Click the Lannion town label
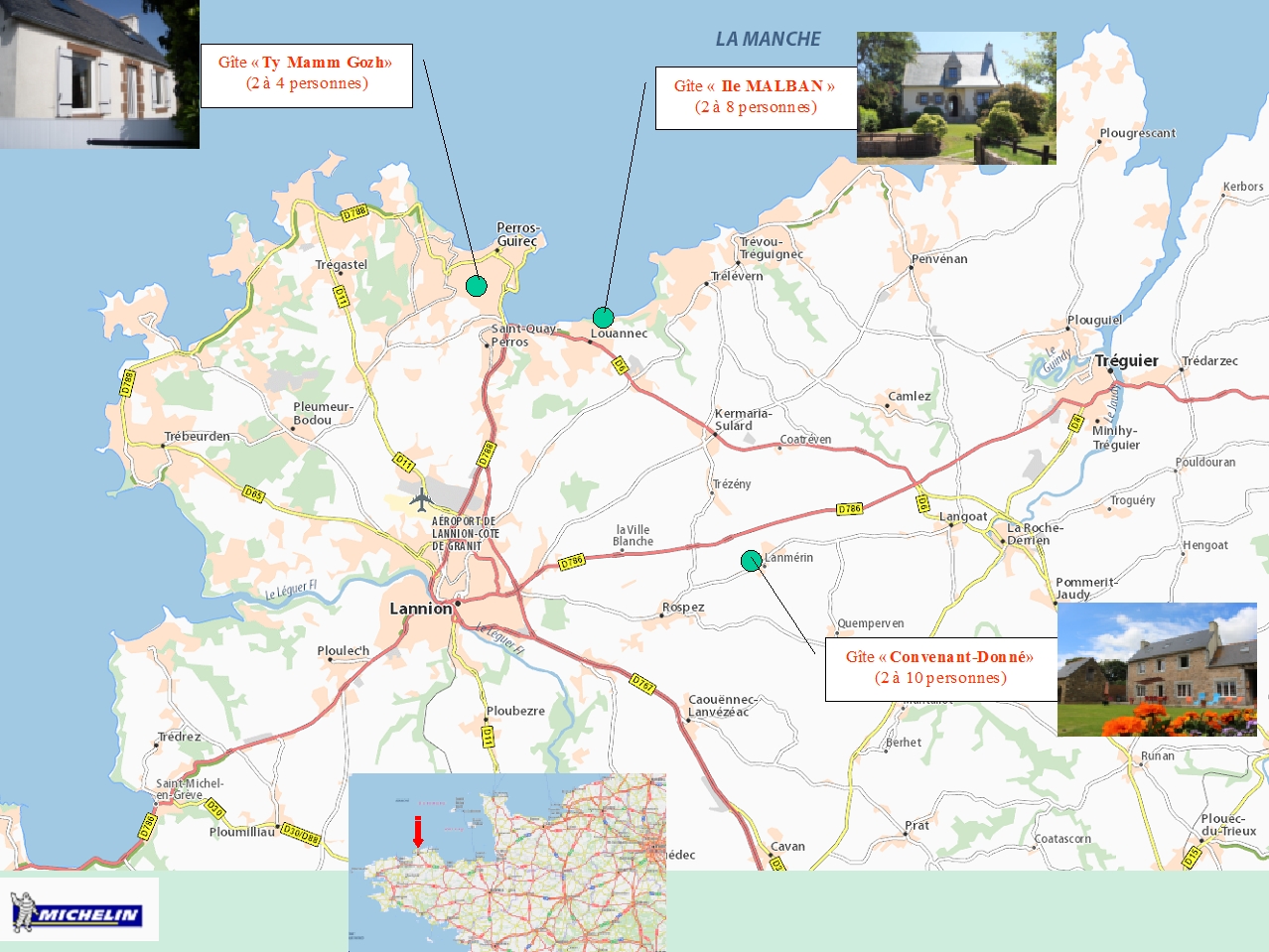 420,609
